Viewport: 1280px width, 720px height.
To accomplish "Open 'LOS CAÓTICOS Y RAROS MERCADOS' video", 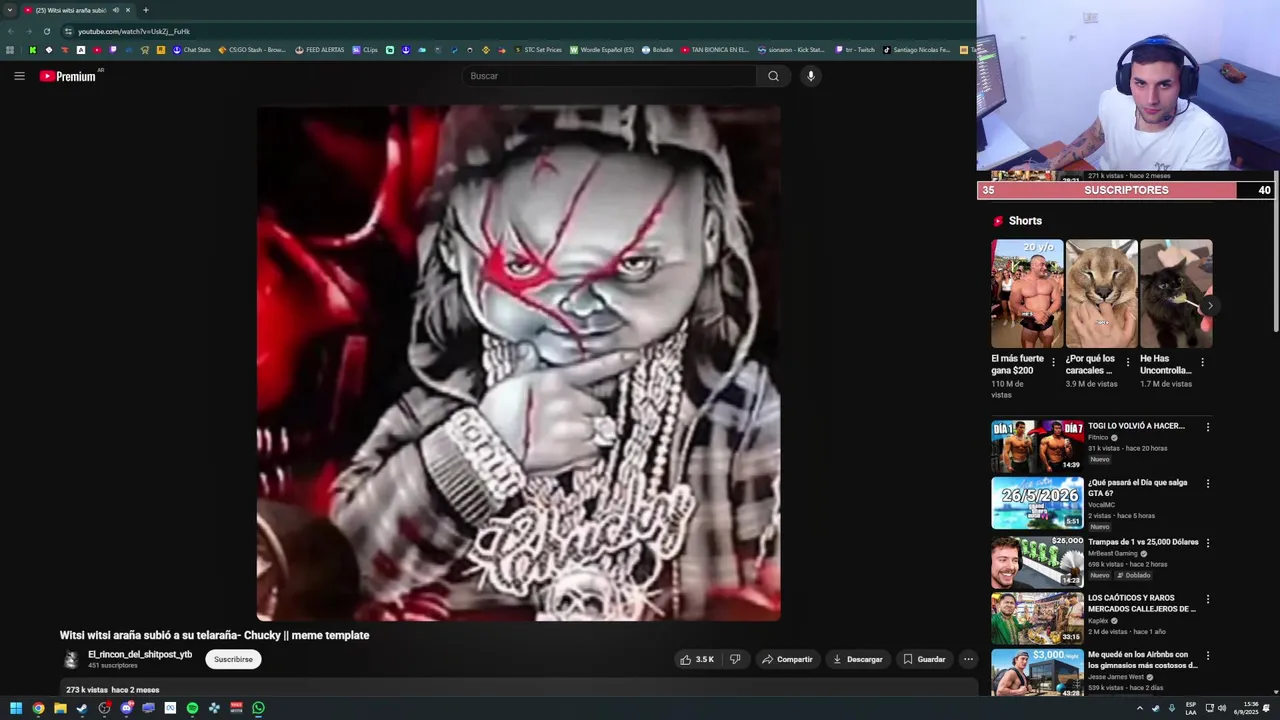I will click(x=1037, y=618).
